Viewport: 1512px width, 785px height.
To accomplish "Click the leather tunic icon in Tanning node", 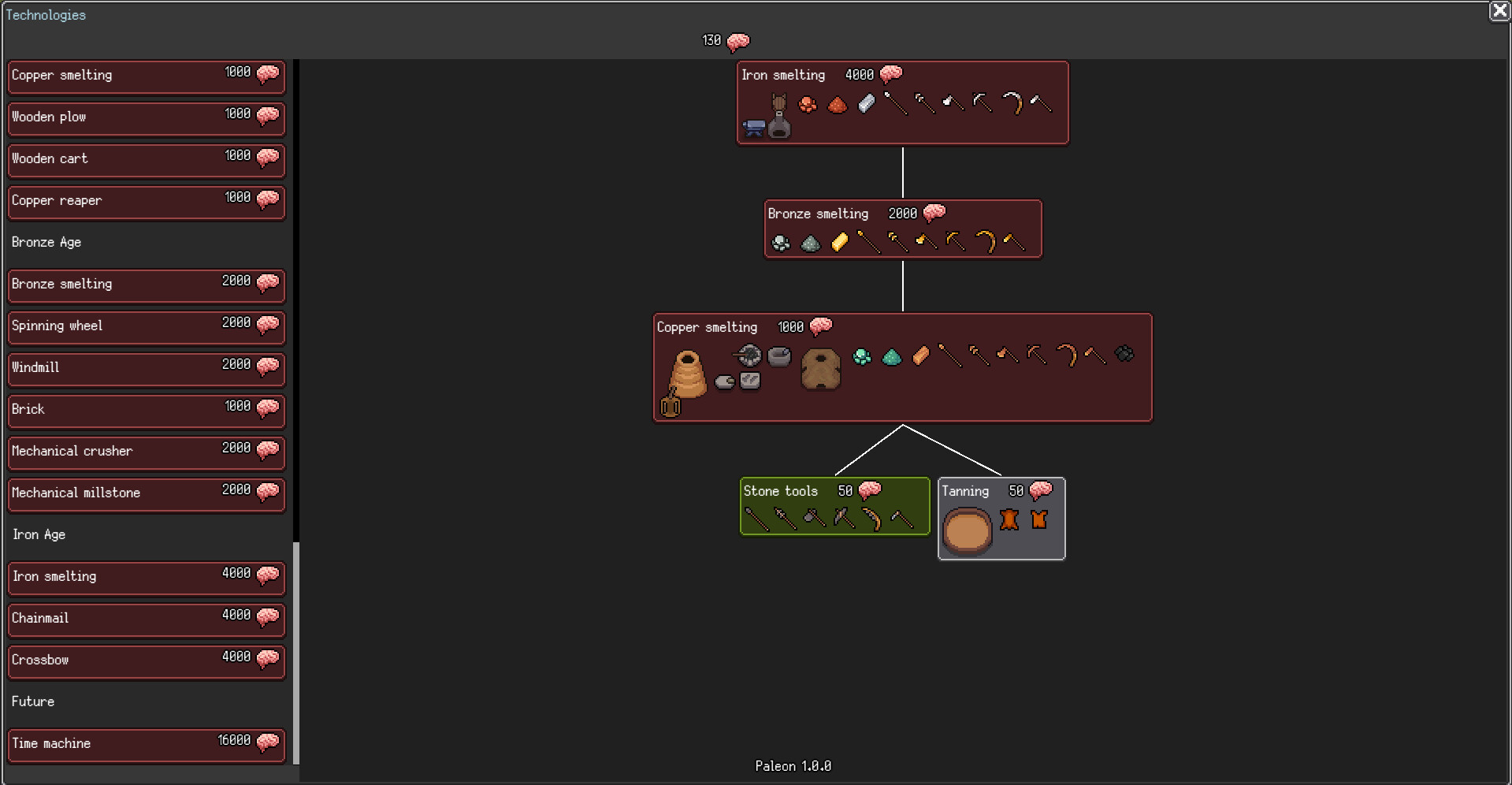I will coord(1038,520).
